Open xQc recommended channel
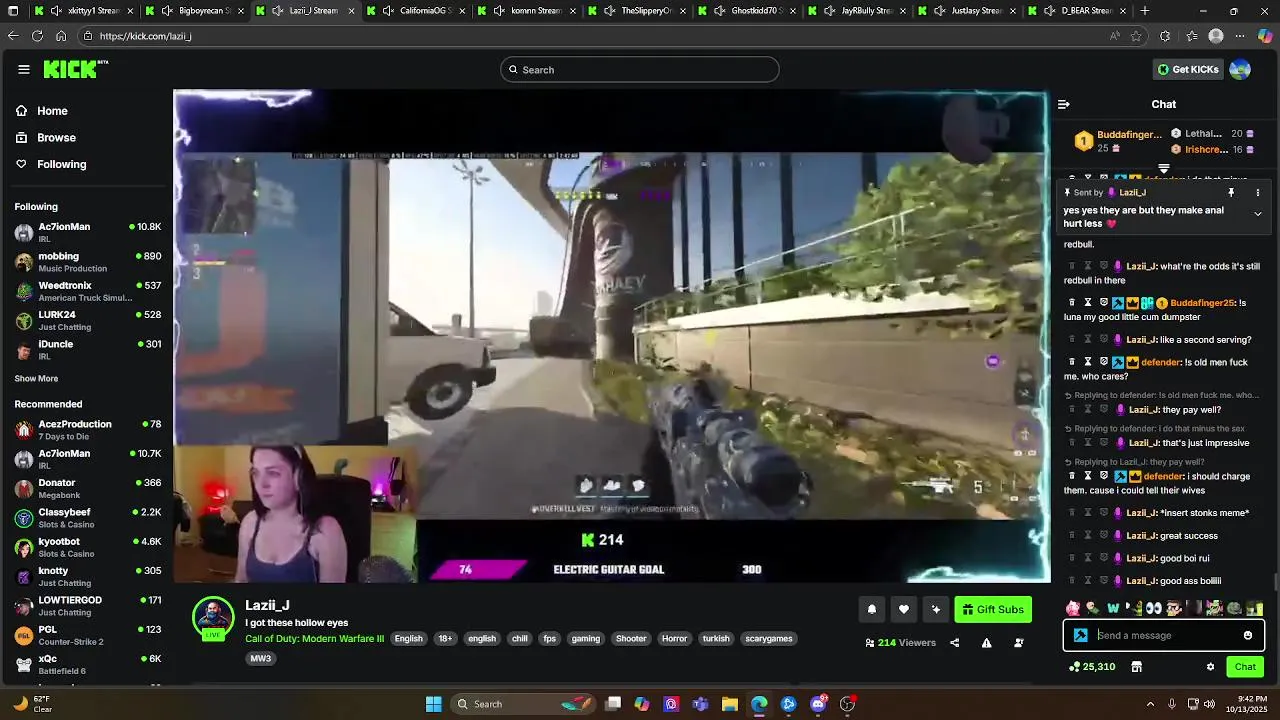 [x=88, y=665]
